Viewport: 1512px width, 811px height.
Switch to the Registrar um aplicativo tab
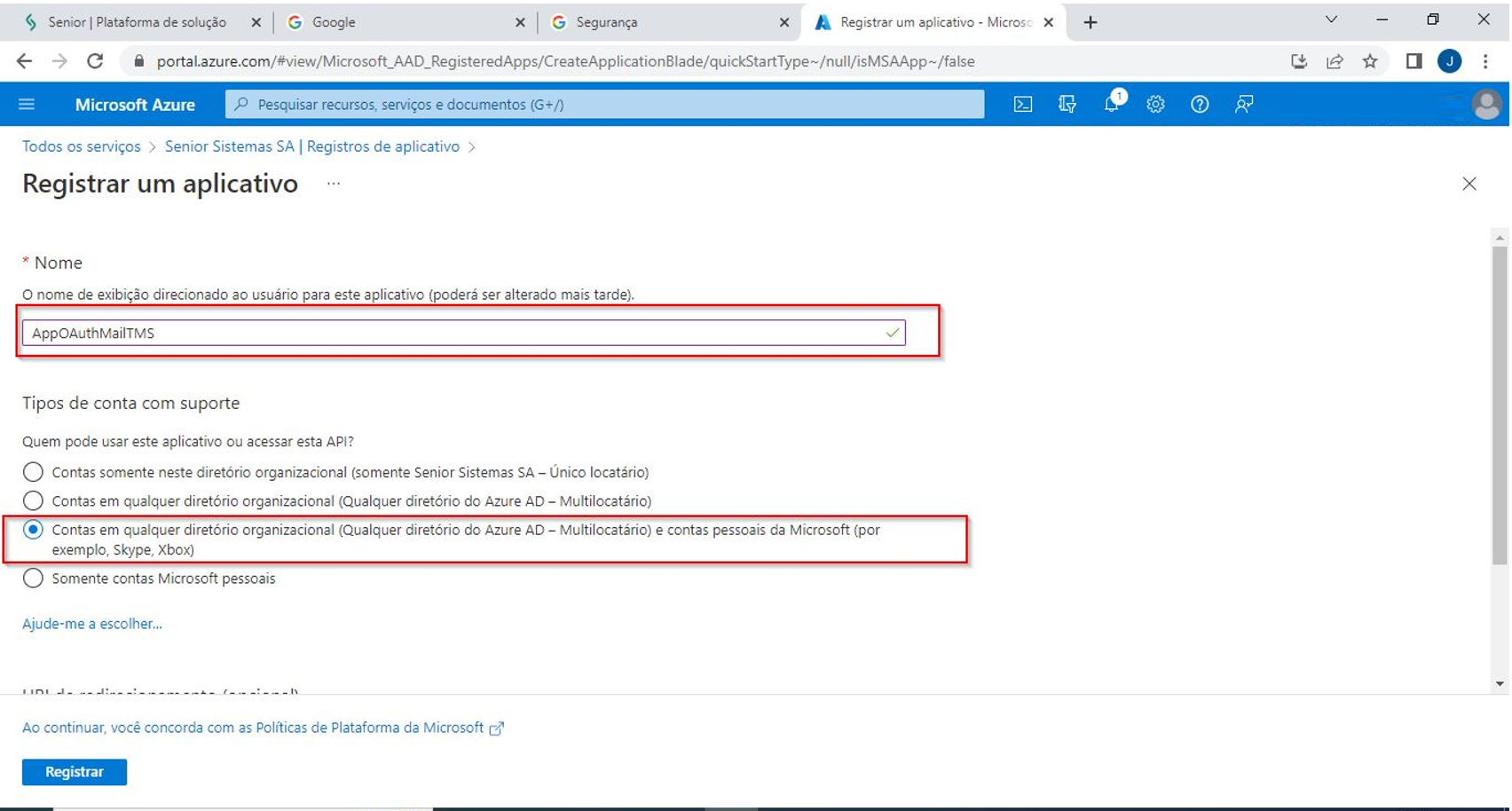pyautogui.click(x=933, y=22)
